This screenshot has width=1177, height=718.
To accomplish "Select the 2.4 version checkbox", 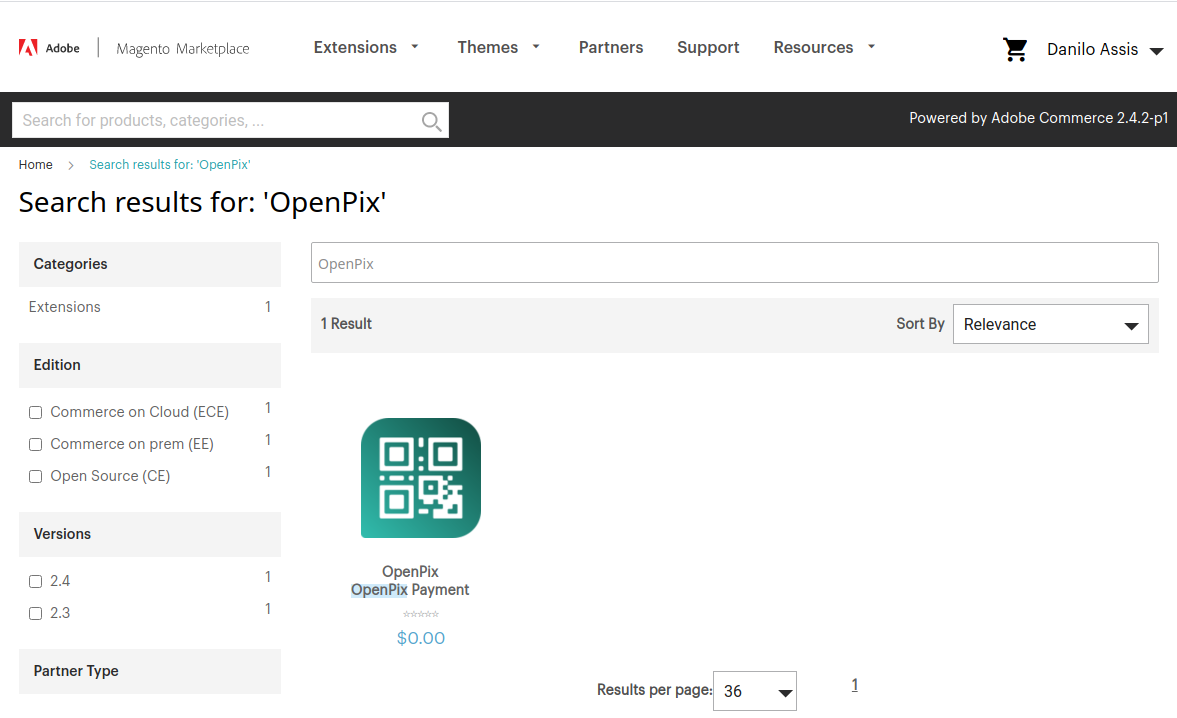I will tap(35, 581).
